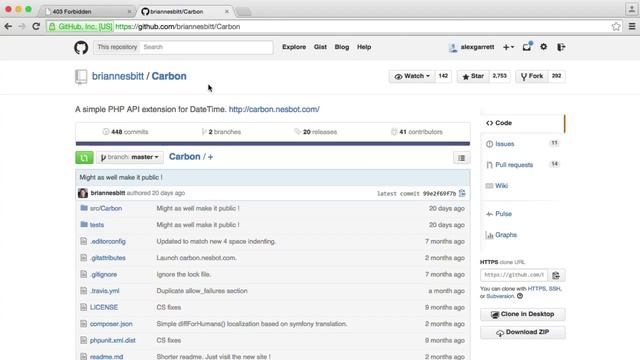The image size is (640, 360).
Task: Open Chrome hamburger menu
Action: (x=632, y=27)
